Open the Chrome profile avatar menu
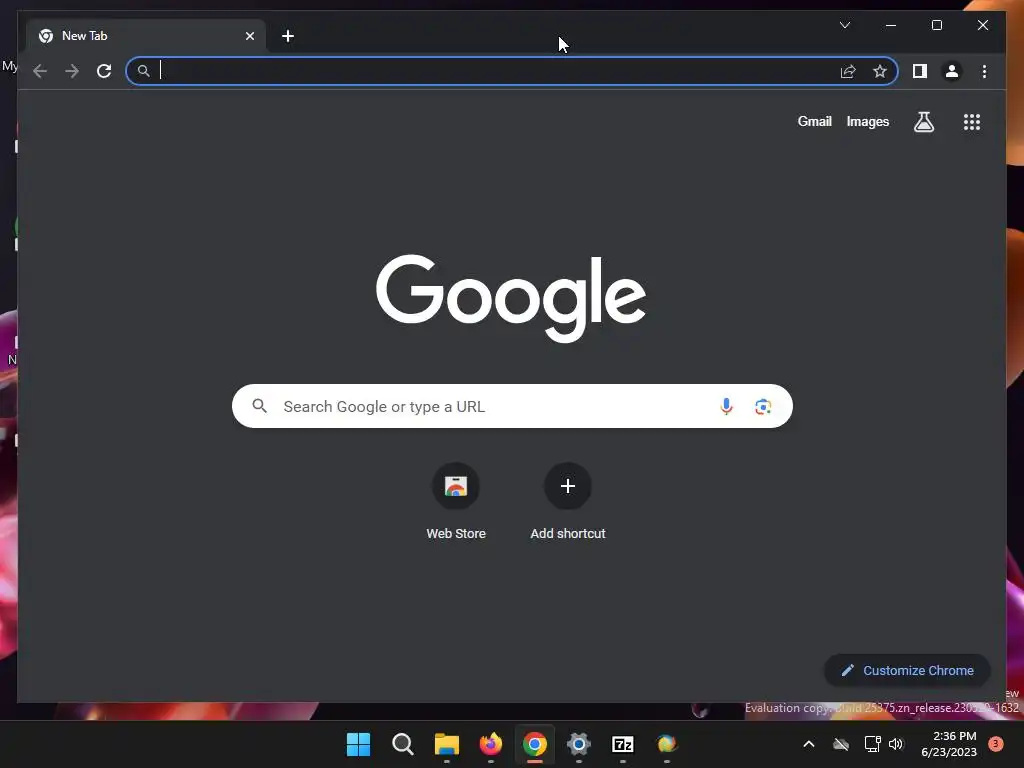This screenshot has height=768, width=1024. click(952, 71)
